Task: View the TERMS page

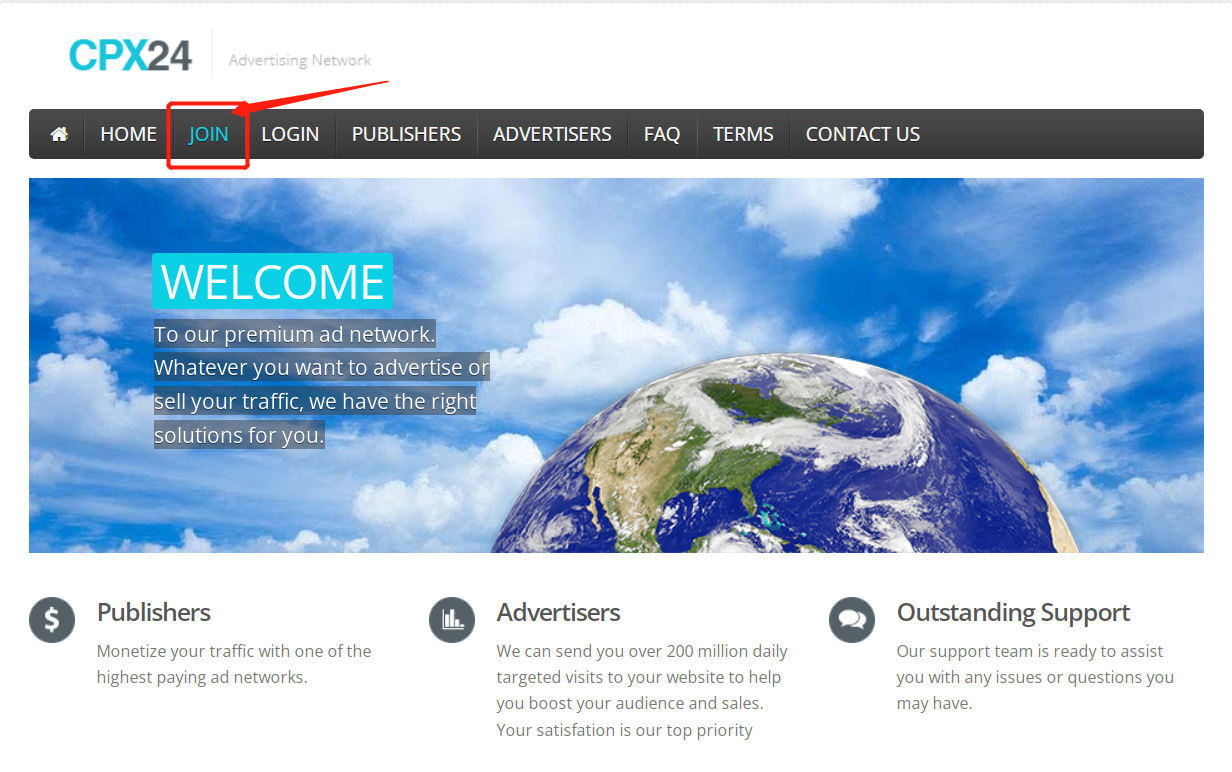Action: 743,134
